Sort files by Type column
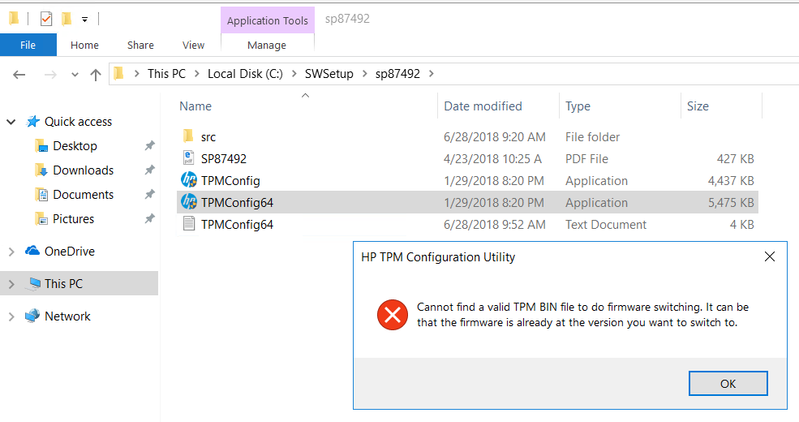 (x=578, y=106)
